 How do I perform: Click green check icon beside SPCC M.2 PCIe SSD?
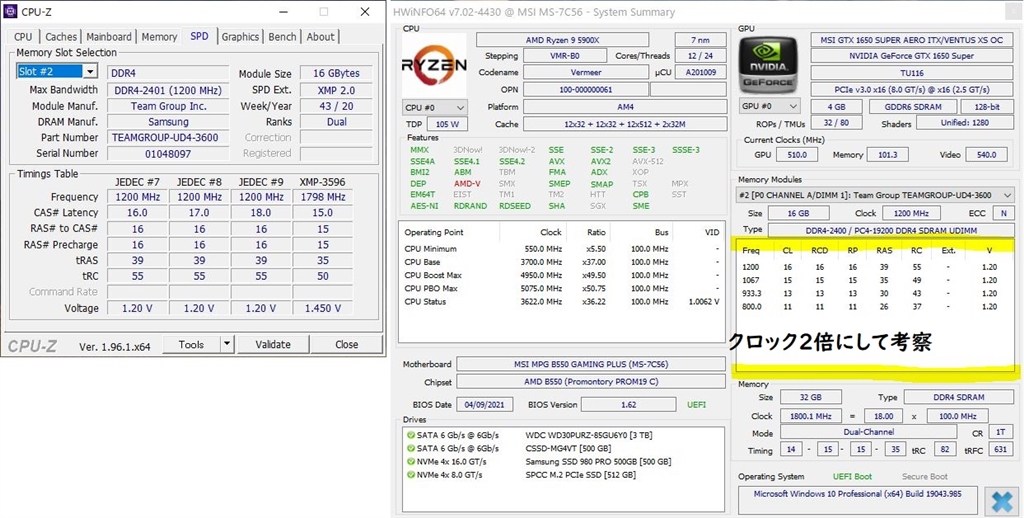tap(410, 475)
